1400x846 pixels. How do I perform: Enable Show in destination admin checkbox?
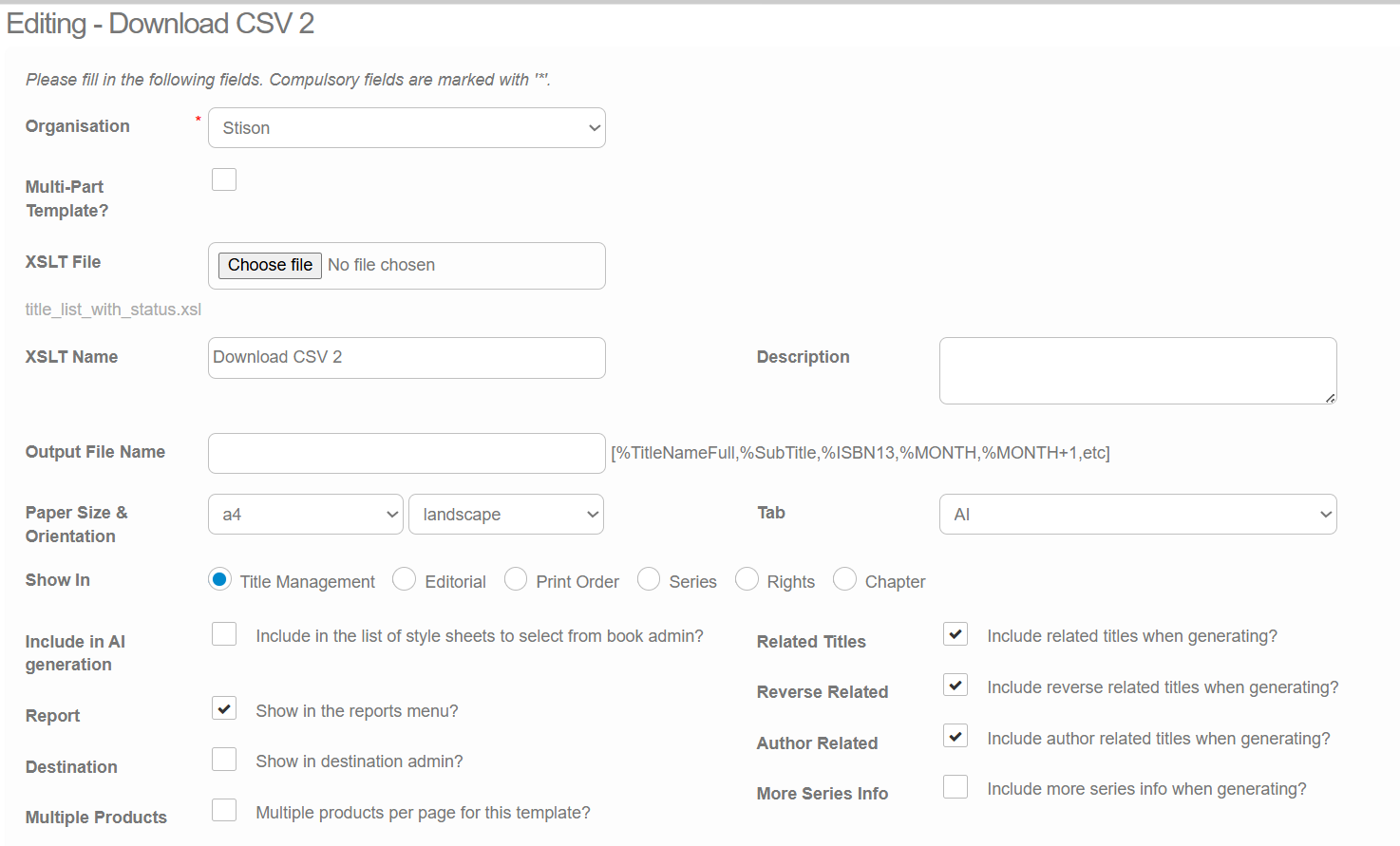coord(224,760)
